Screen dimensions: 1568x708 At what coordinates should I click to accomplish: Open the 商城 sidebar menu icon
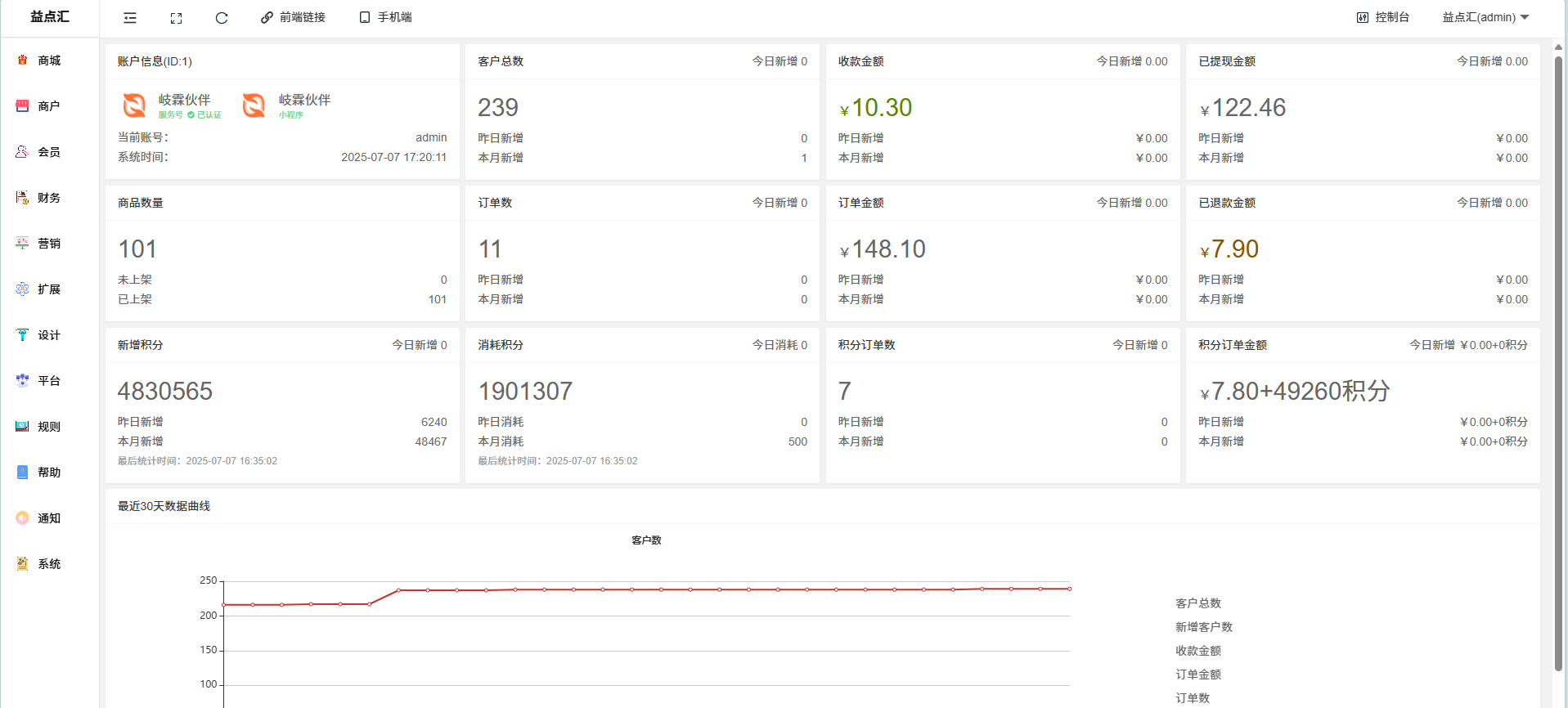click(23, 60)
